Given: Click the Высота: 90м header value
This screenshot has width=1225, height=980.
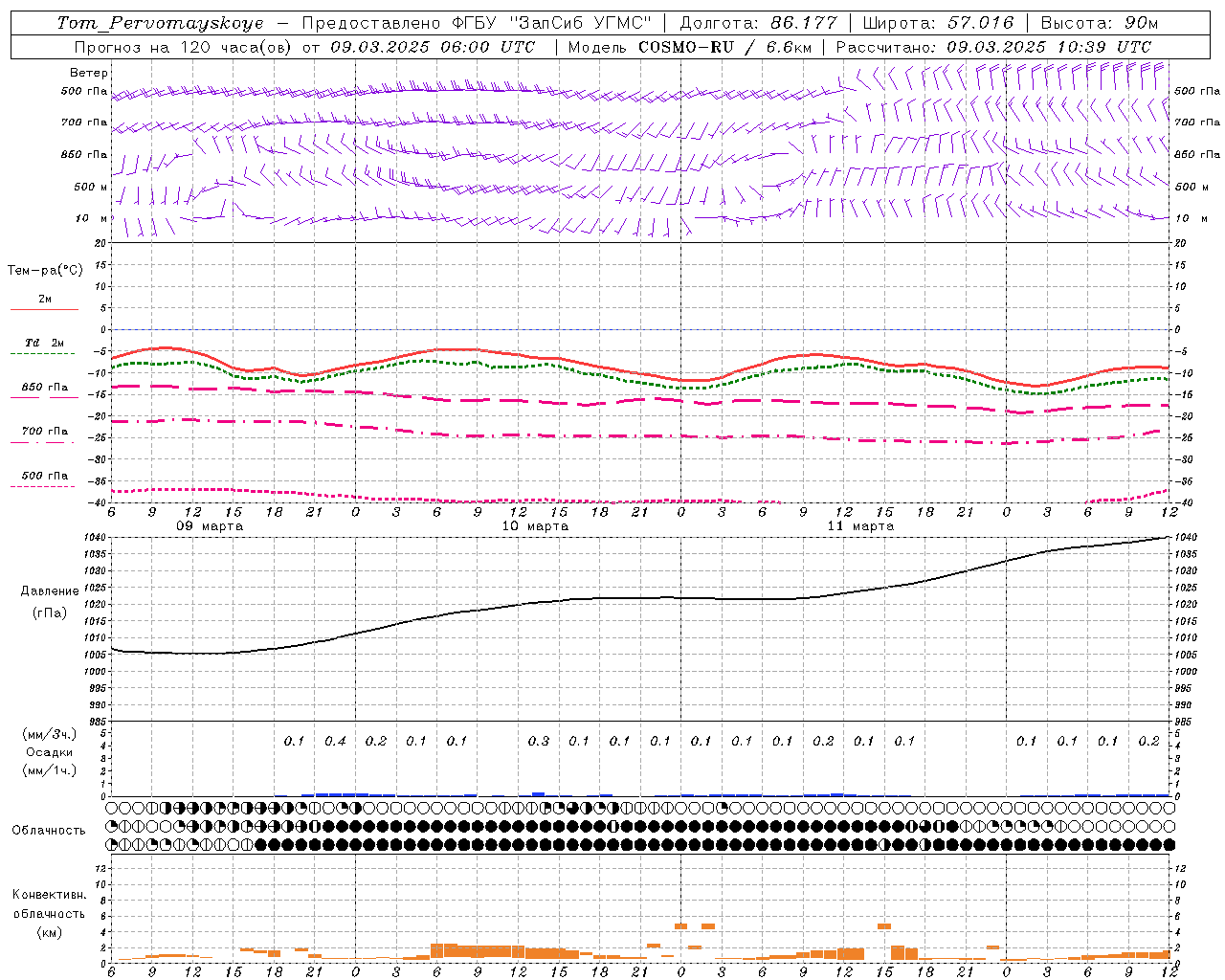Looking at the screenshot, I should (x=1099, y=23).
